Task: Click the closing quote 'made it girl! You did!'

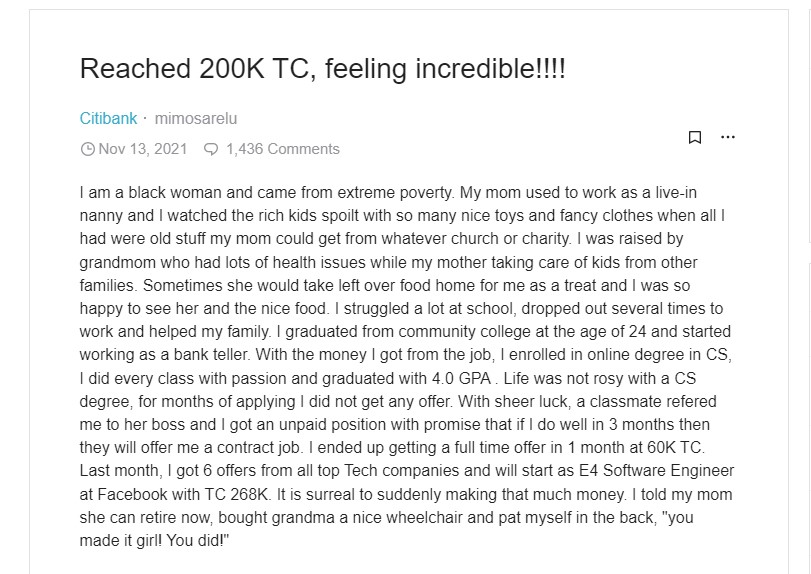Action: [158, 538]
